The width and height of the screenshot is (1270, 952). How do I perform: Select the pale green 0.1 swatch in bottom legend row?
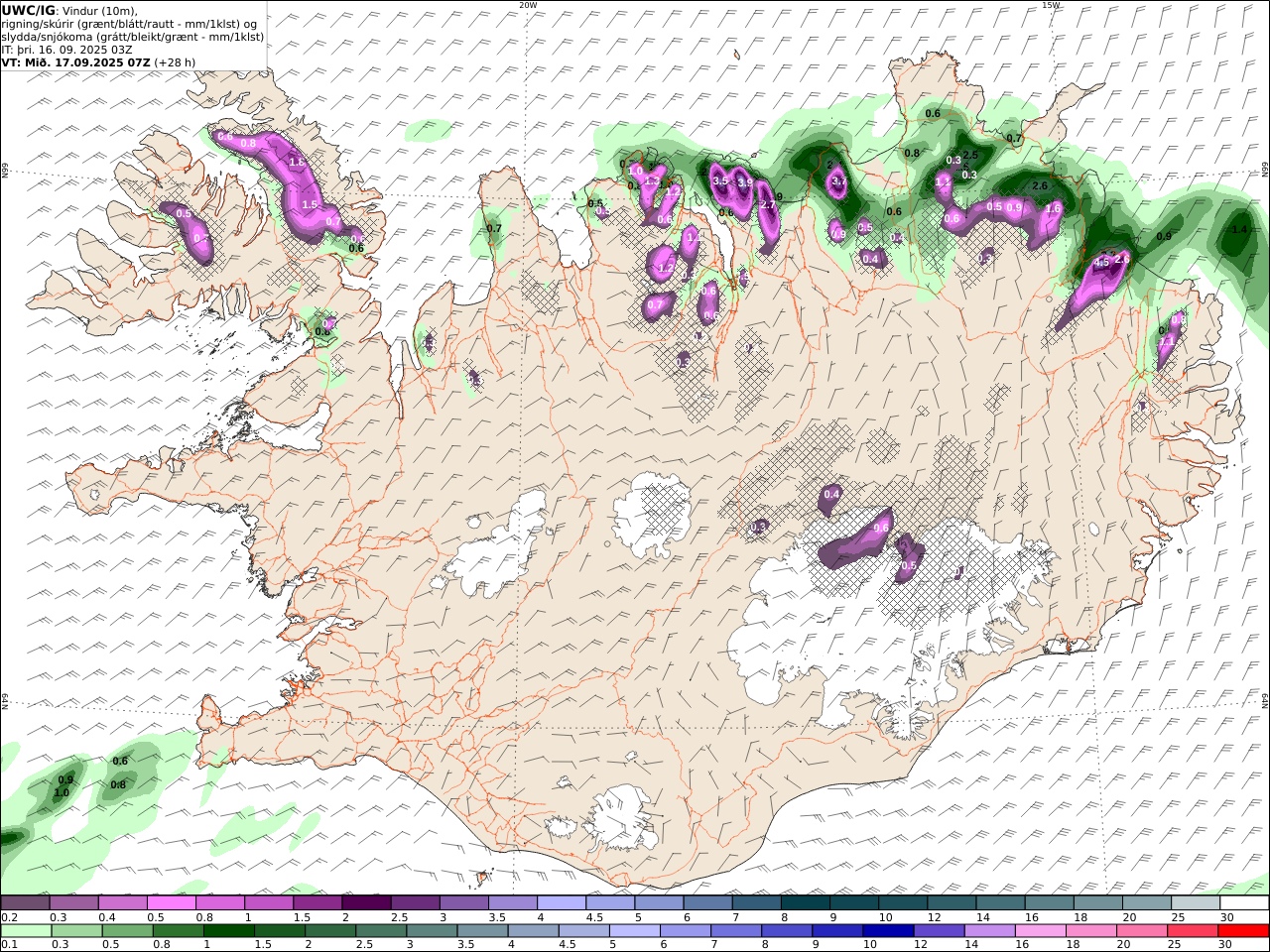point(26,931)
